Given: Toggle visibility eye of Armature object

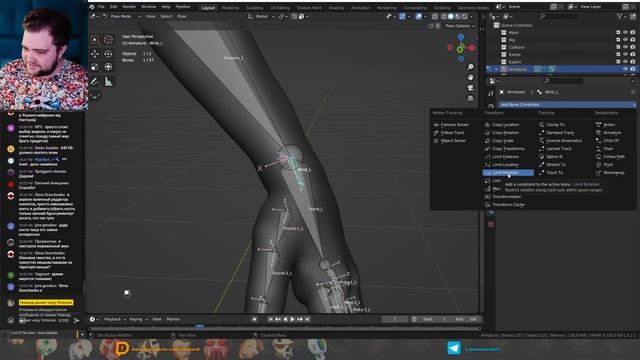Looking at the screenshot, I should click(625, 69).
